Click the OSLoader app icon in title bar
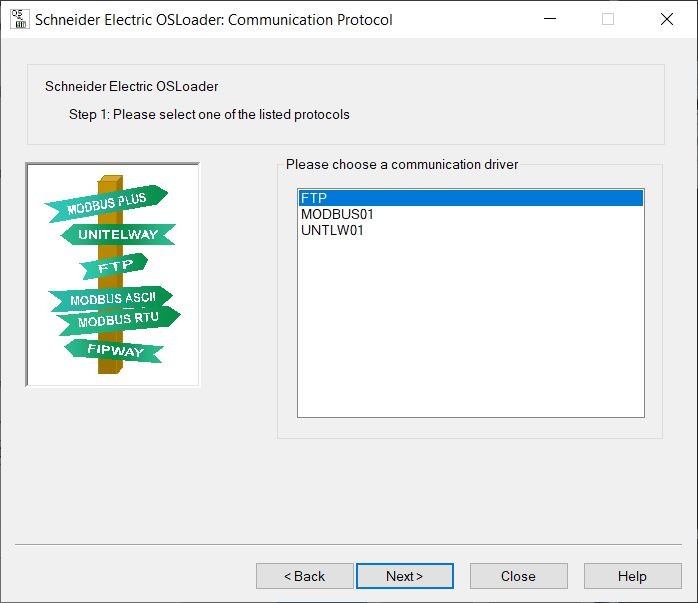The image size is (698, 603). [x=20, y=19]
